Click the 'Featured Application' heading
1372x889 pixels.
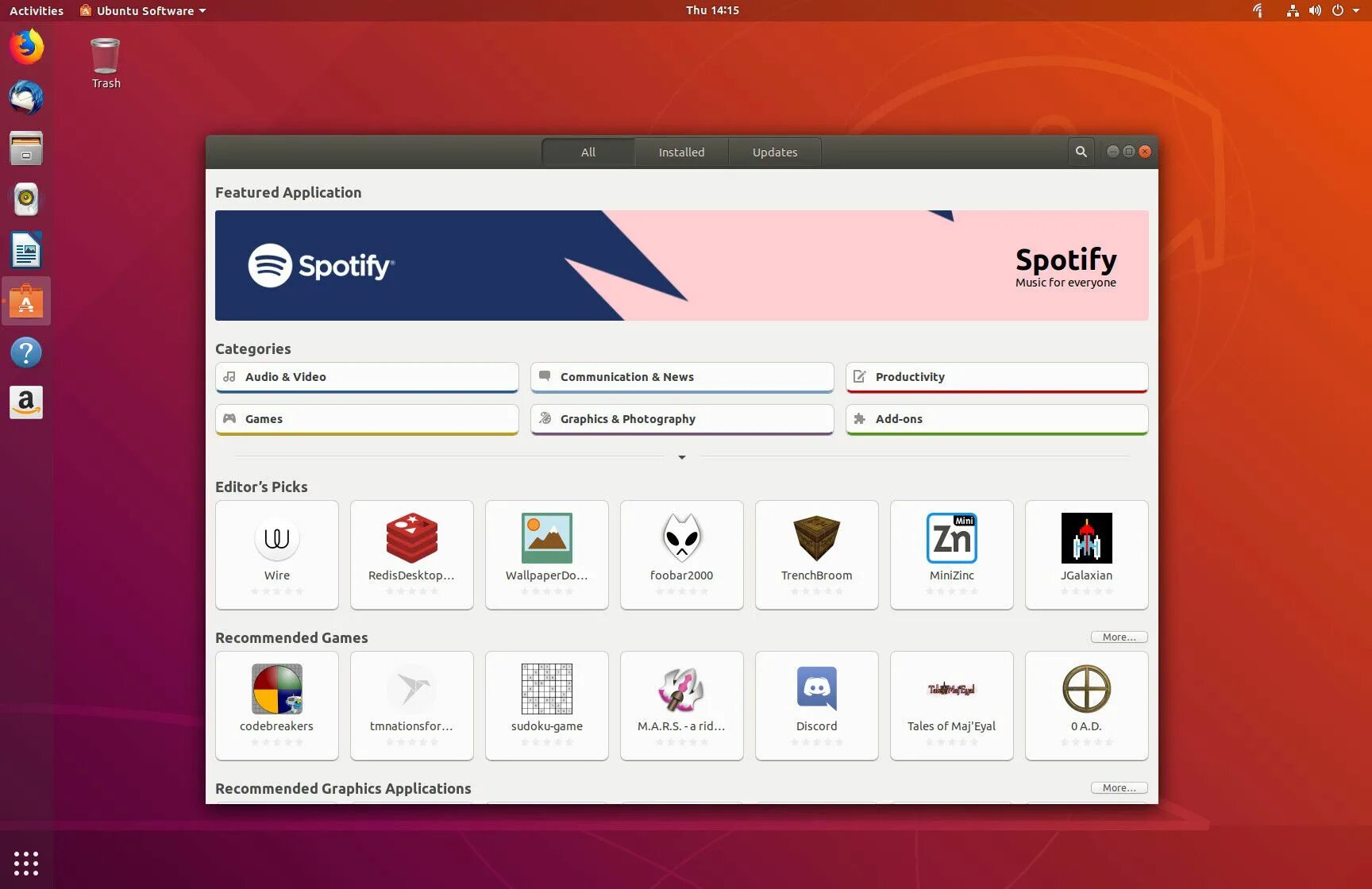(x=288, y=192)
